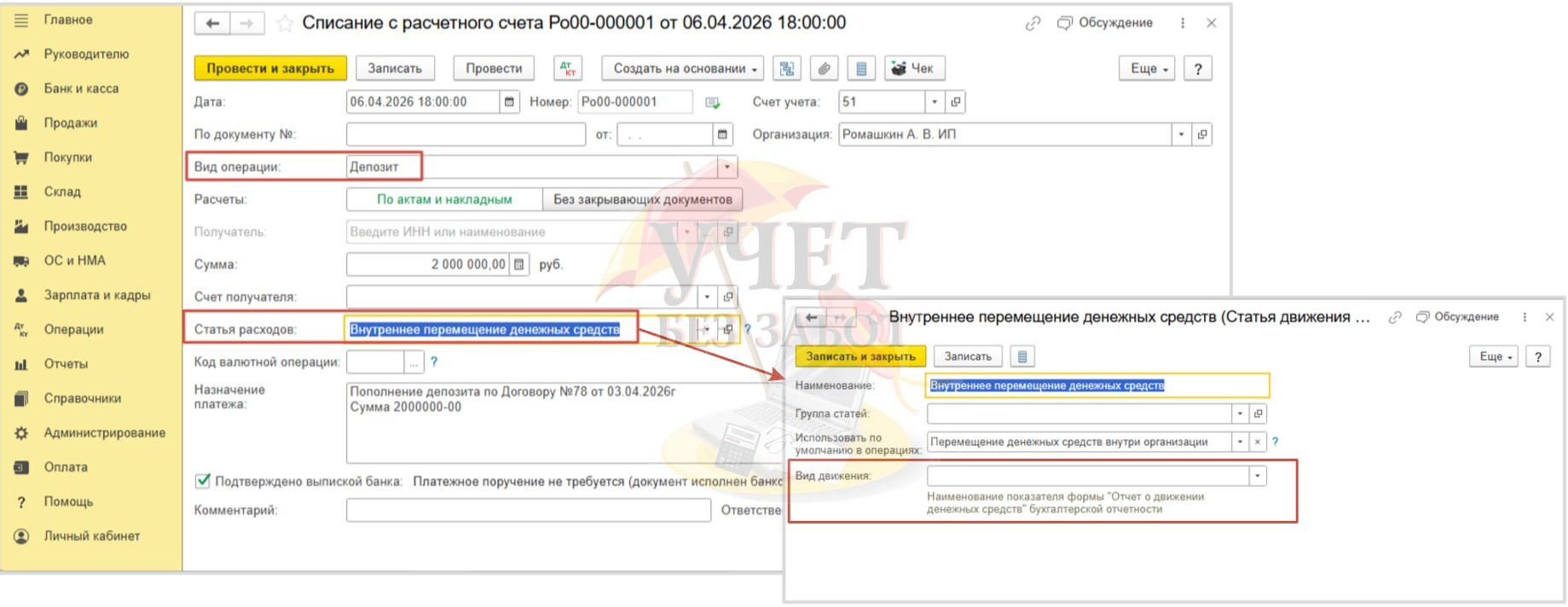
Task: Select Без закрывающих документов option
Action: click(642, 199)
